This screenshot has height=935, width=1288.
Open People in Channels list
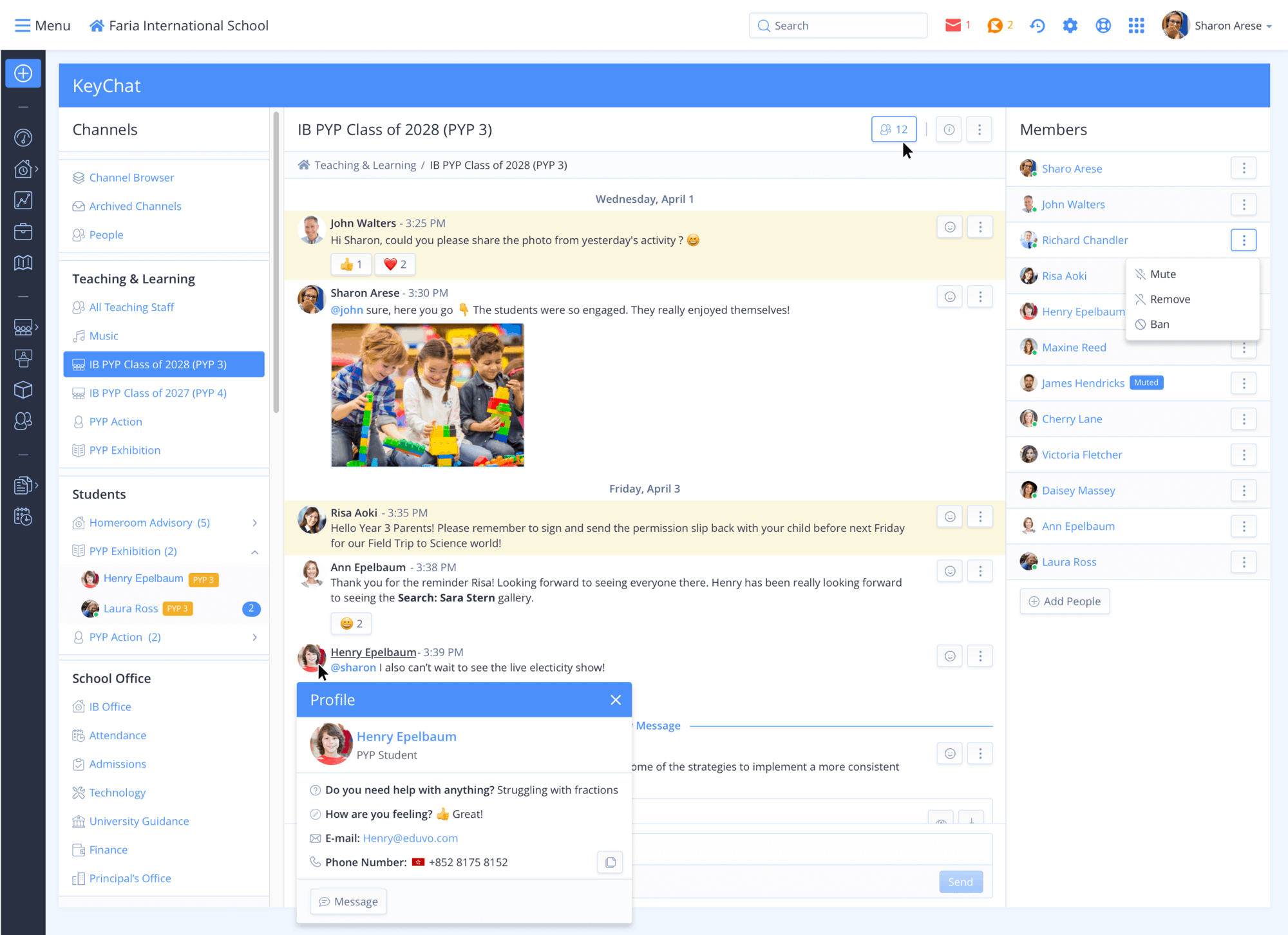coord(106,235)
